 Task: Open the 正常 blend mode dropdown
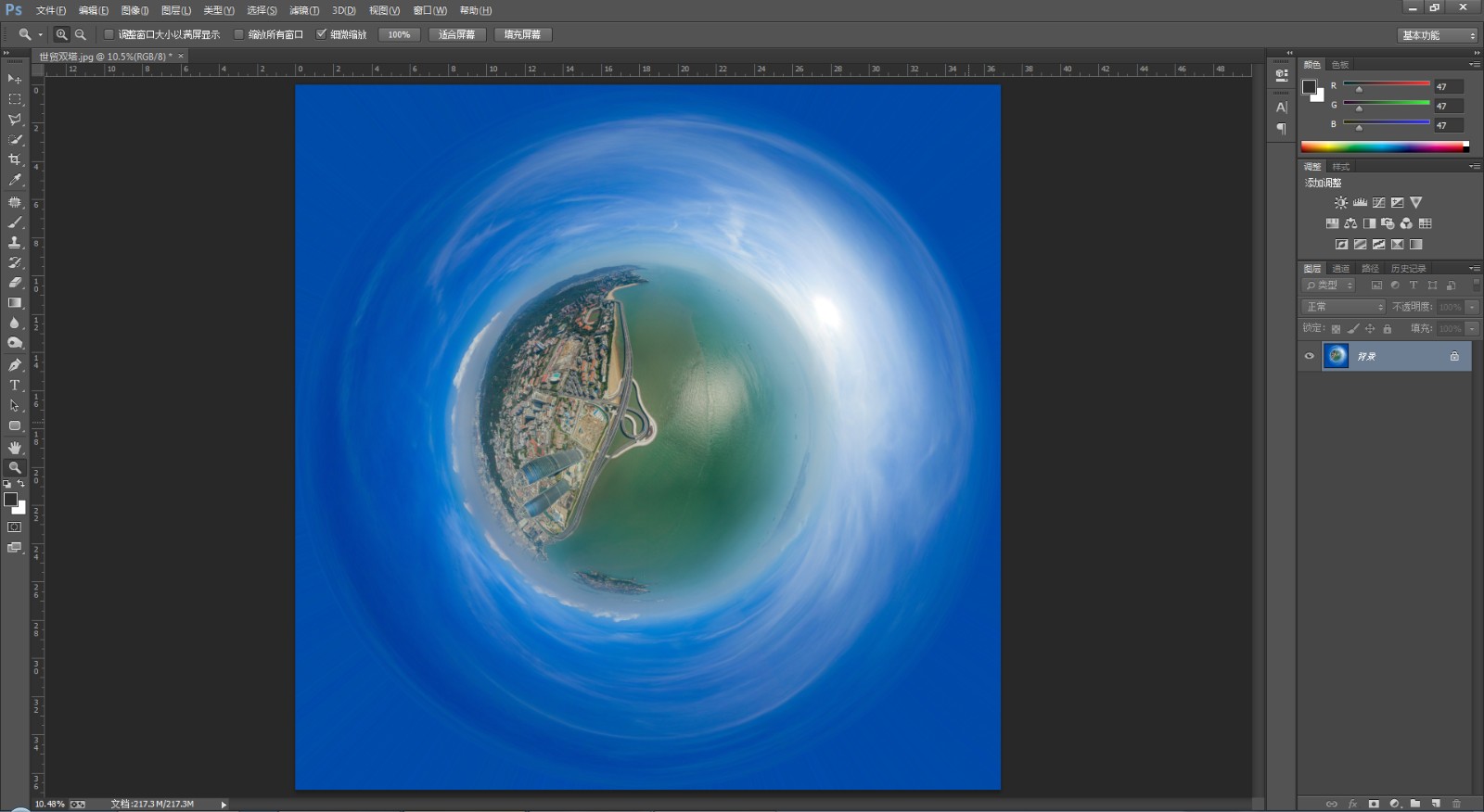point(1344,307)
